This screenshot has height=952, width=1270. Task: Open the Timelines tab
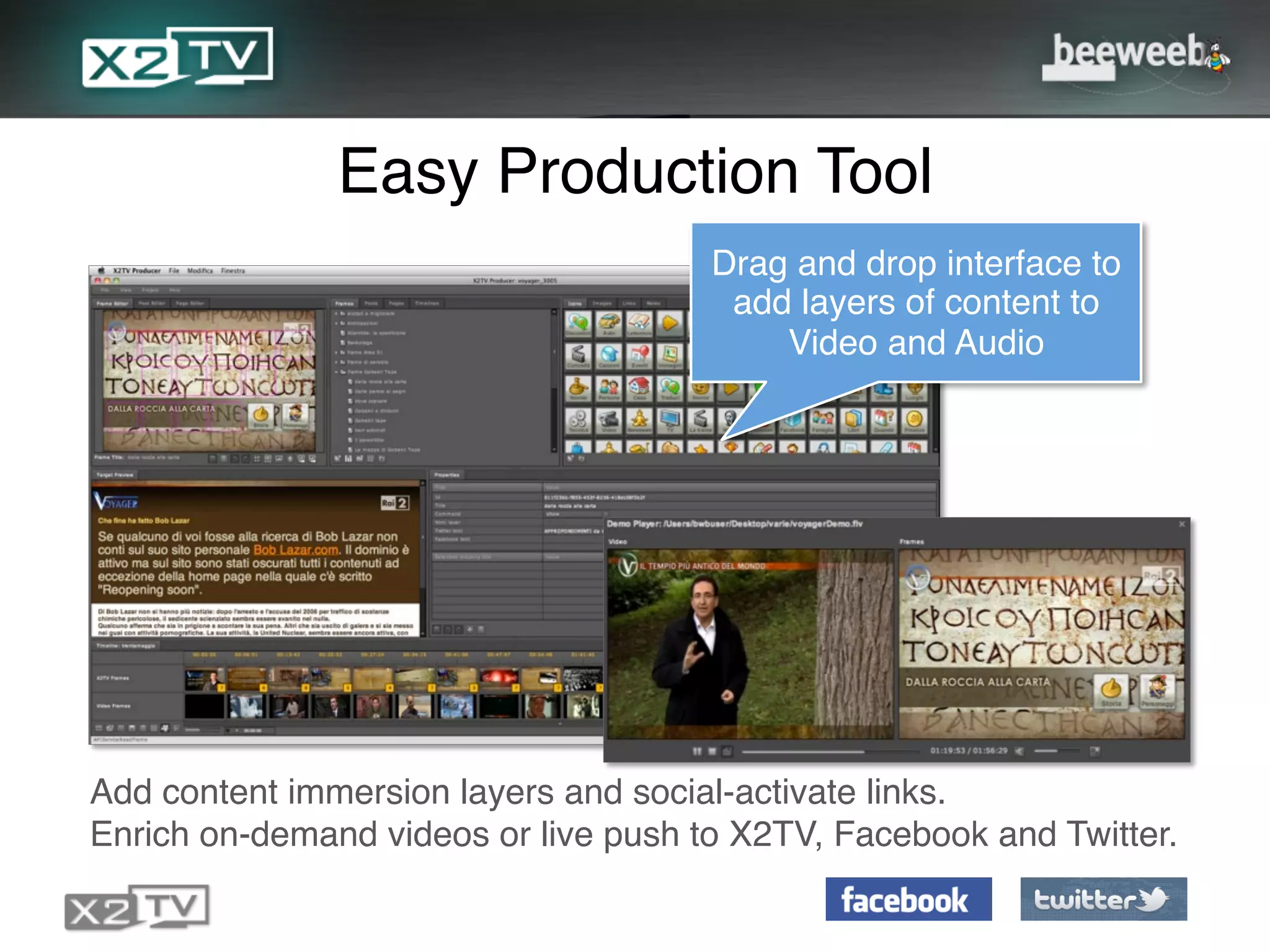(x=427, y=303)
